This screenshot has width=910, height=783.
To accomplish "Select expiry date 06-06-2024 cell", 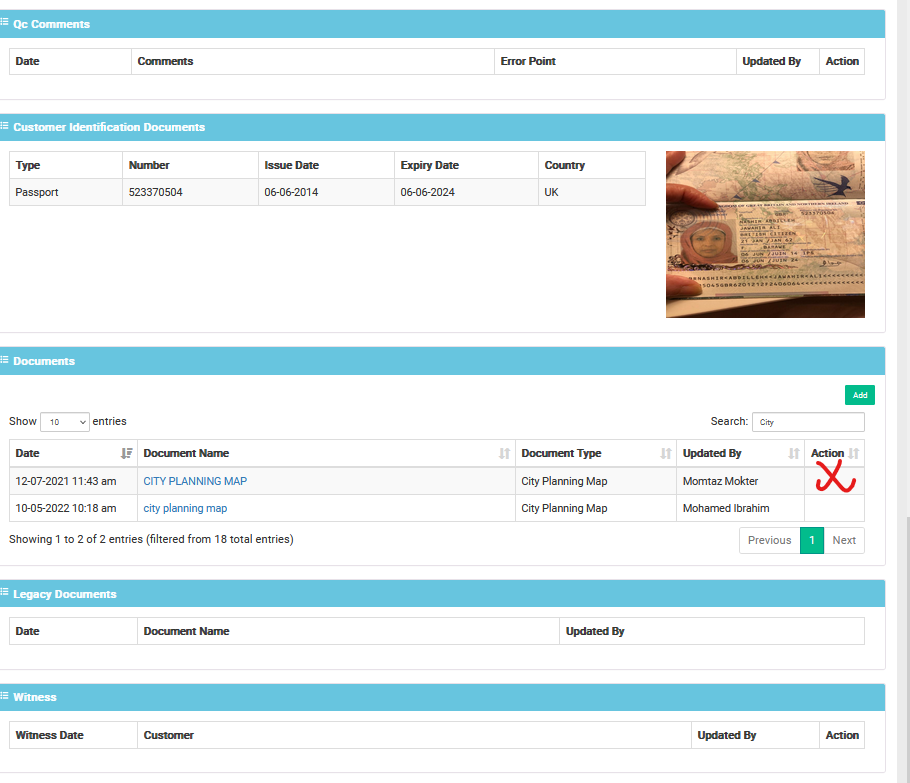I will 467,192.
